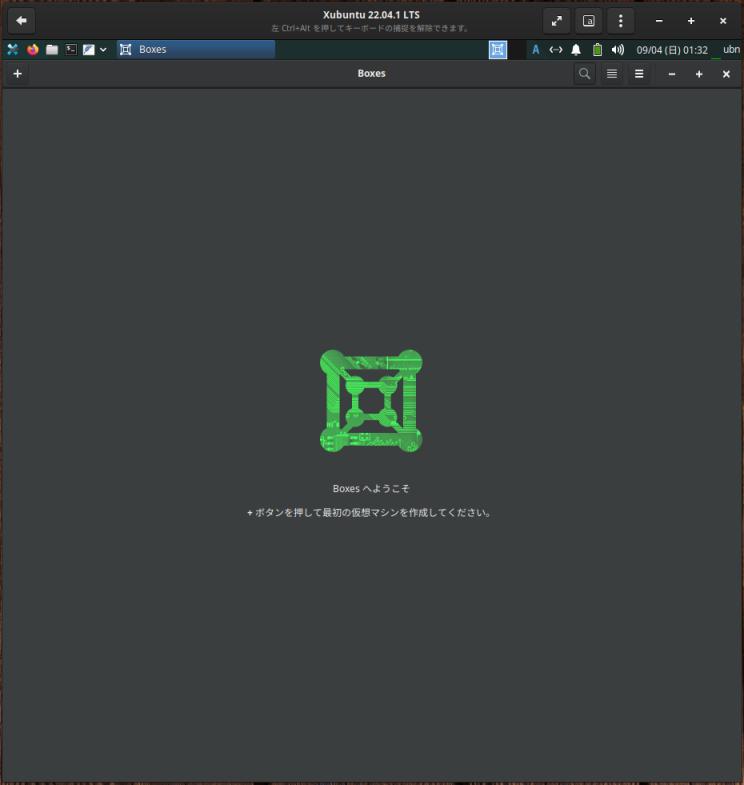The height and width of the screenshot is (785, 744).
Task: Switch Boxes to list view
Action: pyautogui.click(x=612, y=74)
